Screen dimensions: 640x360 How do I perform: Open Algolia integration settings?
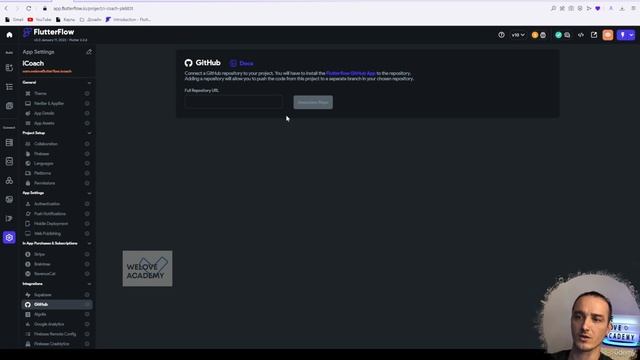(57, 314)
